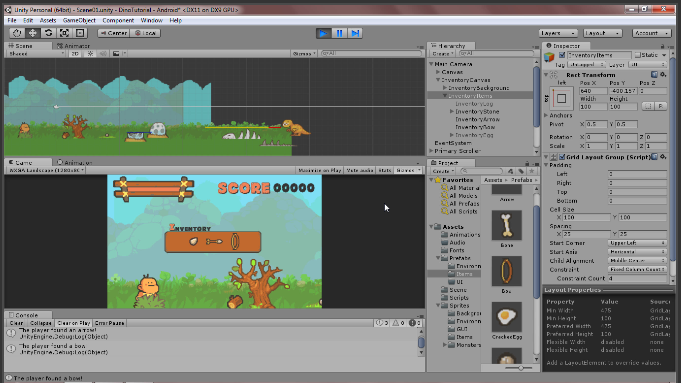Screen dimensions: 681x383
Task: Toggle Mute audio in Game view
Action: click(360, 170)
